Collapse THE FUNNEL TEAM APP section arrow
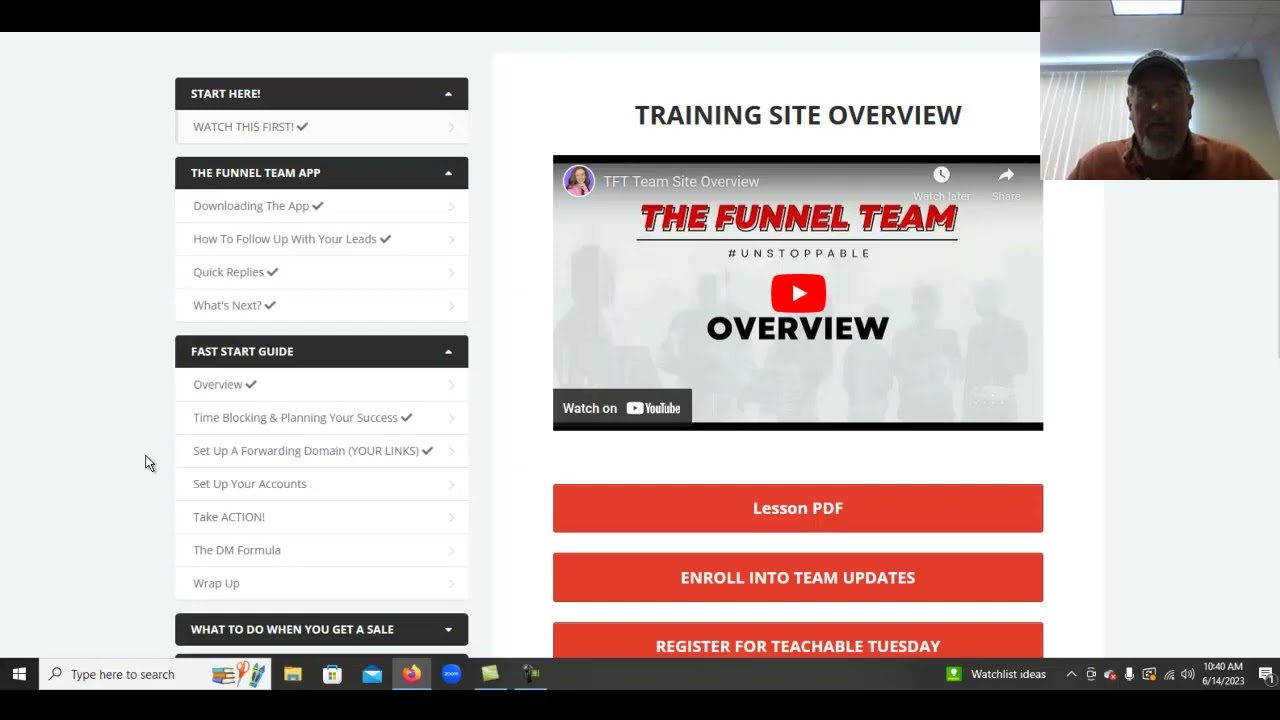The image size is (1280, 720). [448, 173]
